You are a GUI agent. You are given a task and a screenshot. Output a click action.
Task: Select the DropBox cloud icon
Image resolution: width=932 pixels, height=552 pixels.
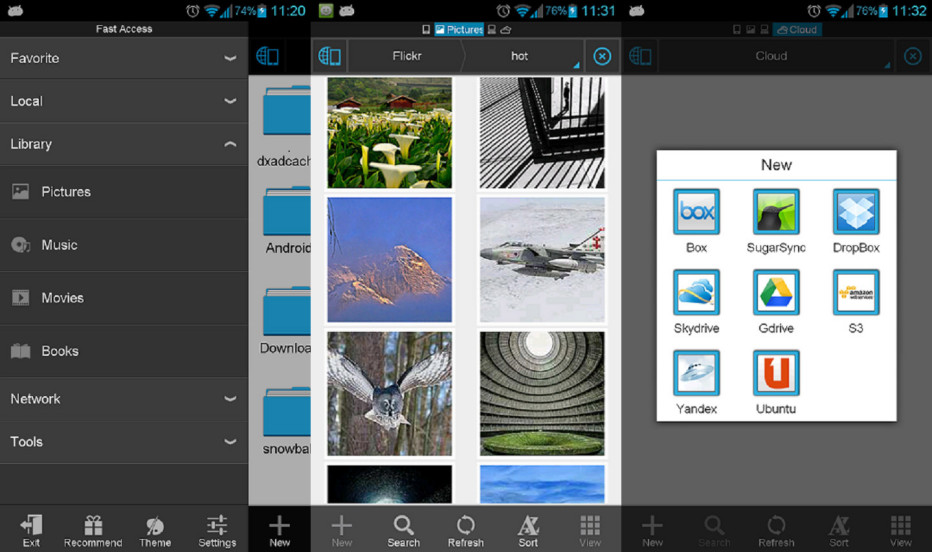[856, 213]
